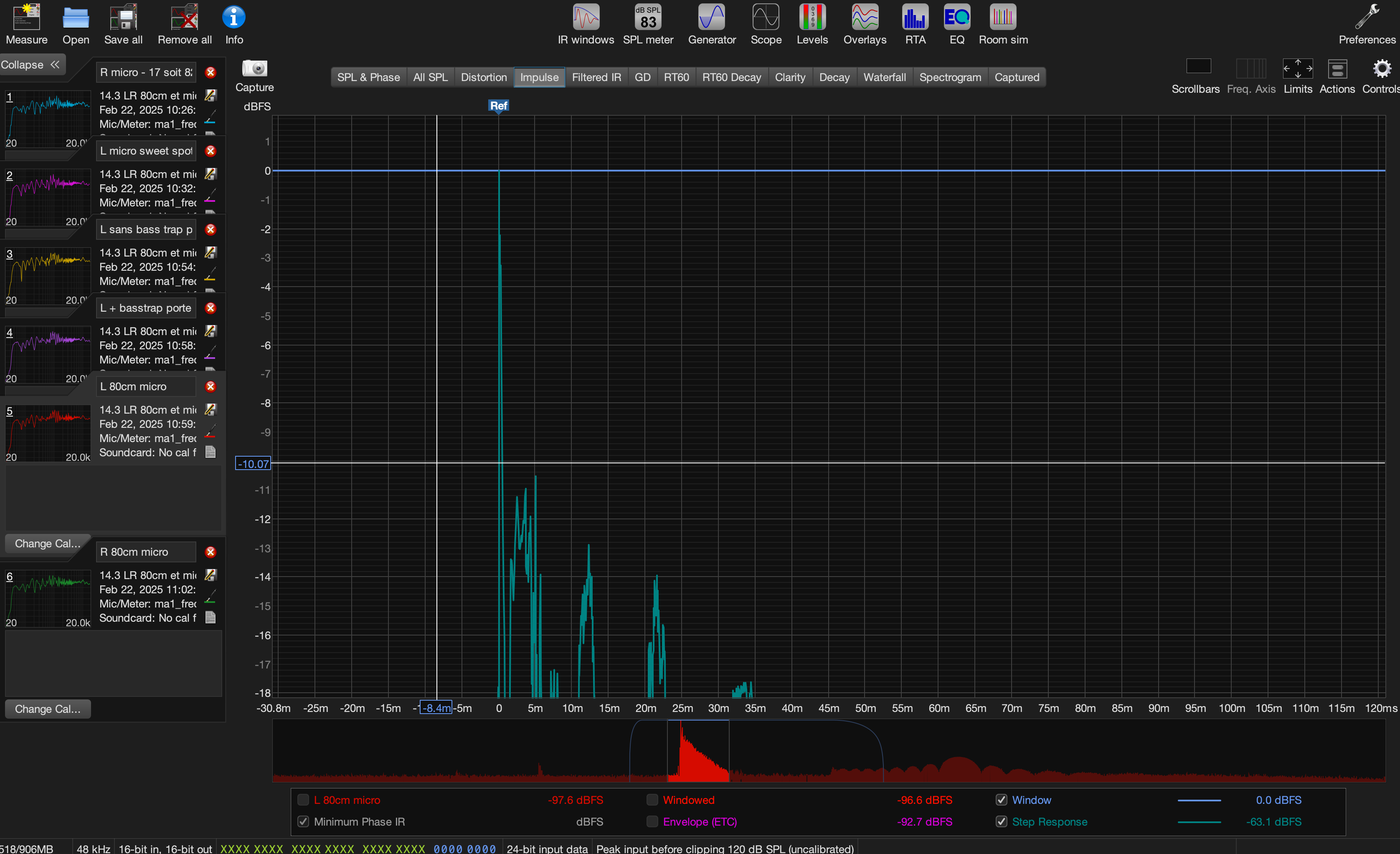Open the Info panel icon
This screenshot has height=854, width=1400.
pos(233,17)
